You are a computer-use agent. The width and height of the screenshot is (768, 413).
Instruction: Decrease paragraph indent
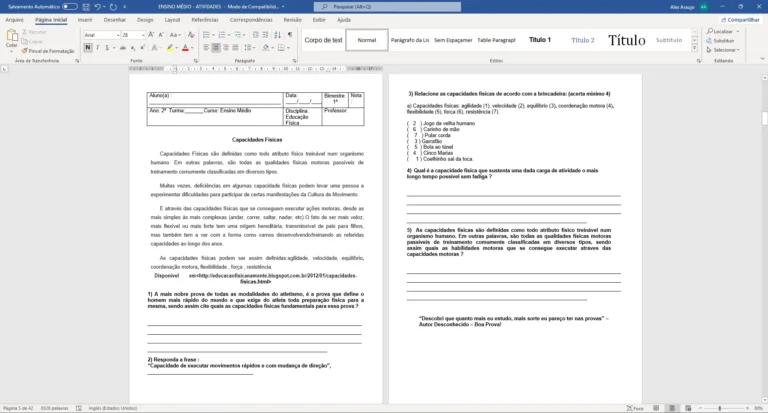pyautogui.click(x=255, y=35)
